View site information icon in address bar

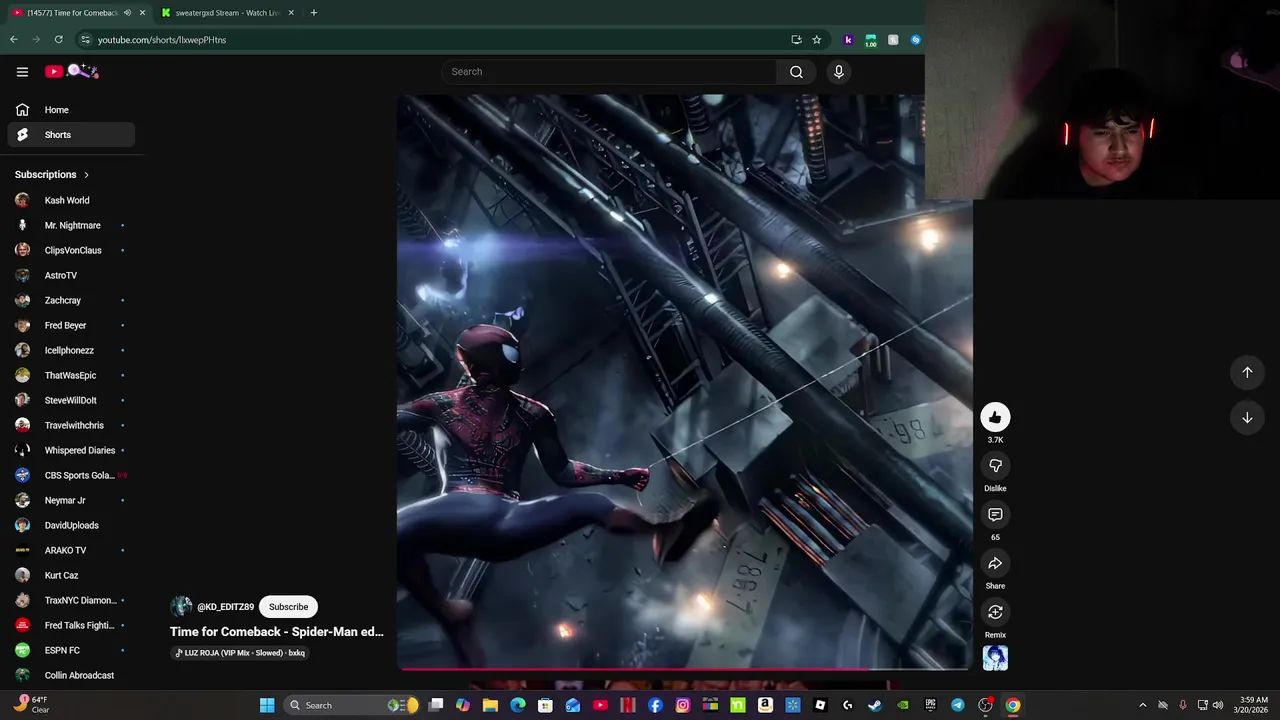point(85,40)
